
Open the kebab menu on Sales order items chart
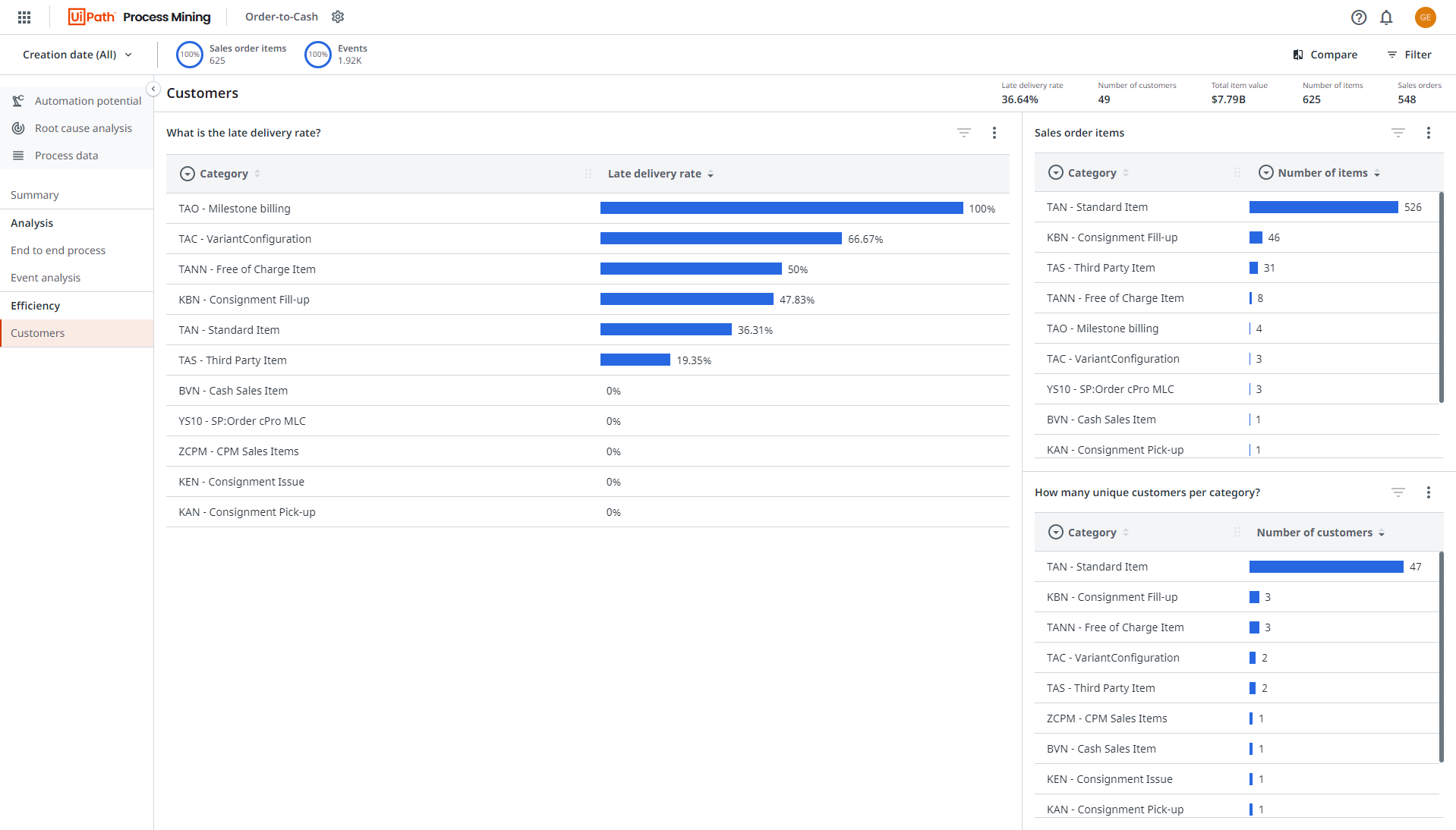tap(1429, 132)
